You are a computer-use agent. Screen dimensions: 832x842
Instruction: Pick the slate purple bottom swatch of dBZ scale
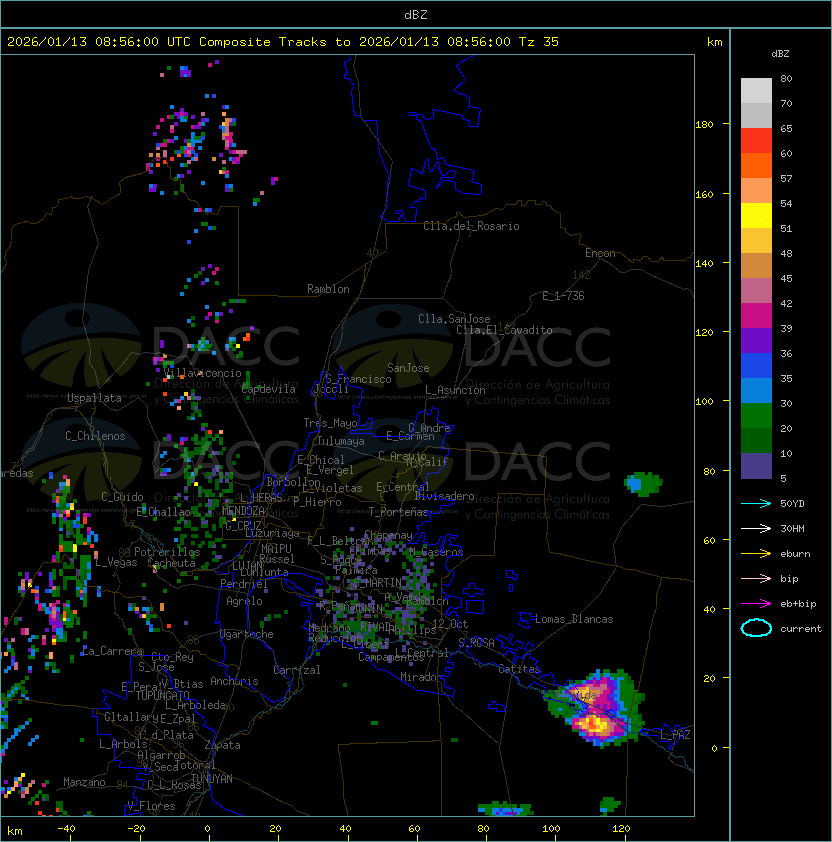click(756, 466)
